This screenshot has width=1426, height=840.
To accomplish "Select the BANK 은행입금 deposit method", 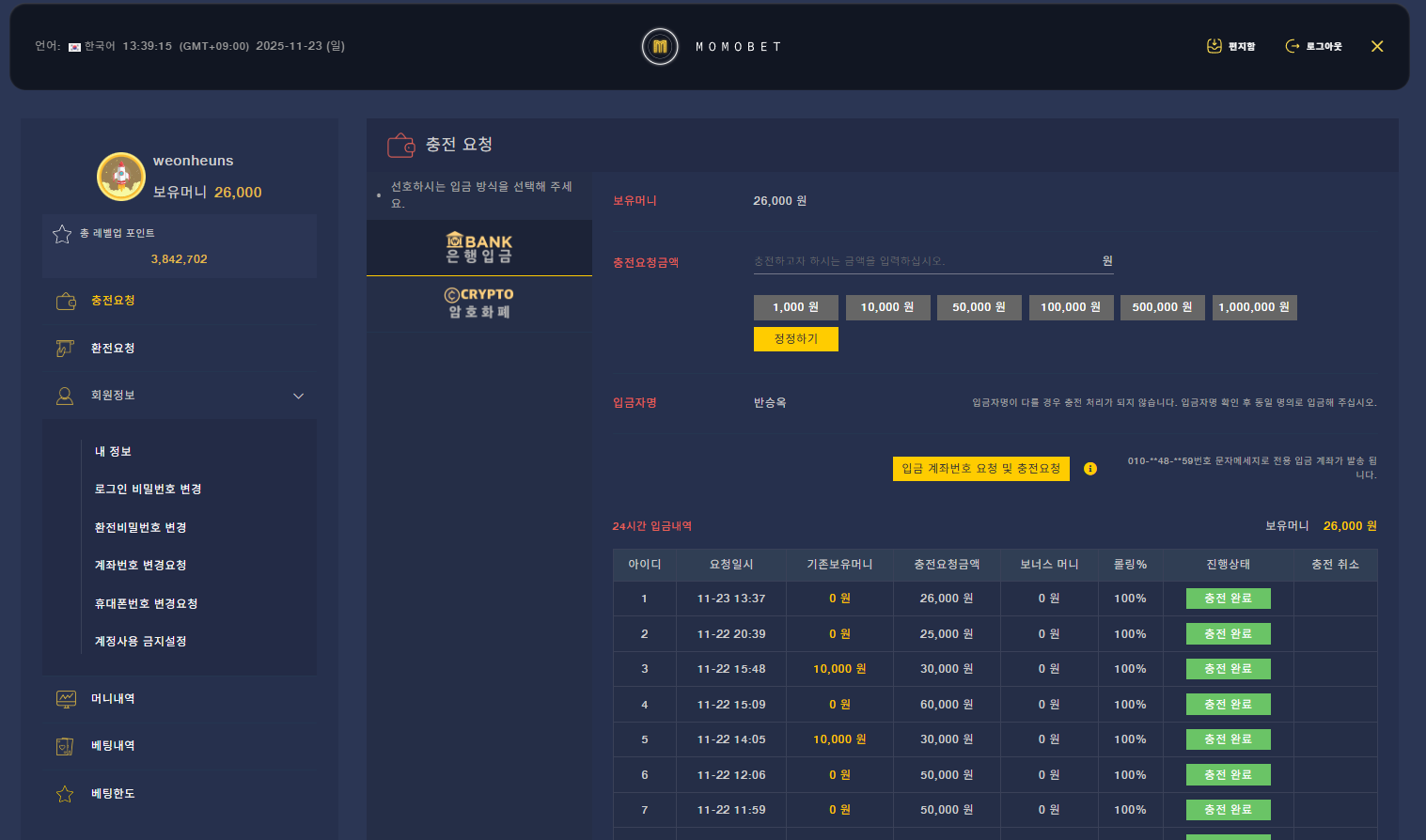I will [479, 248].
